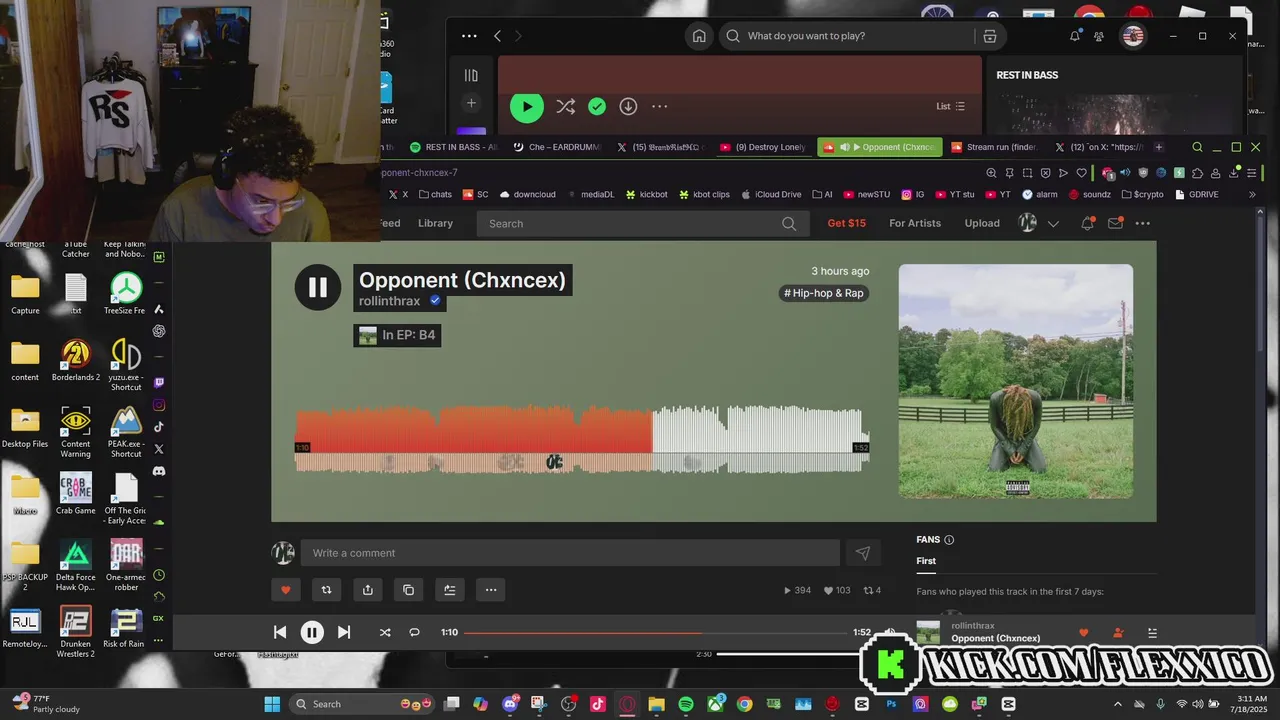Open the iCloud Drive bookmark
The width and height of the screenshot is (1280, 720).
769,195
